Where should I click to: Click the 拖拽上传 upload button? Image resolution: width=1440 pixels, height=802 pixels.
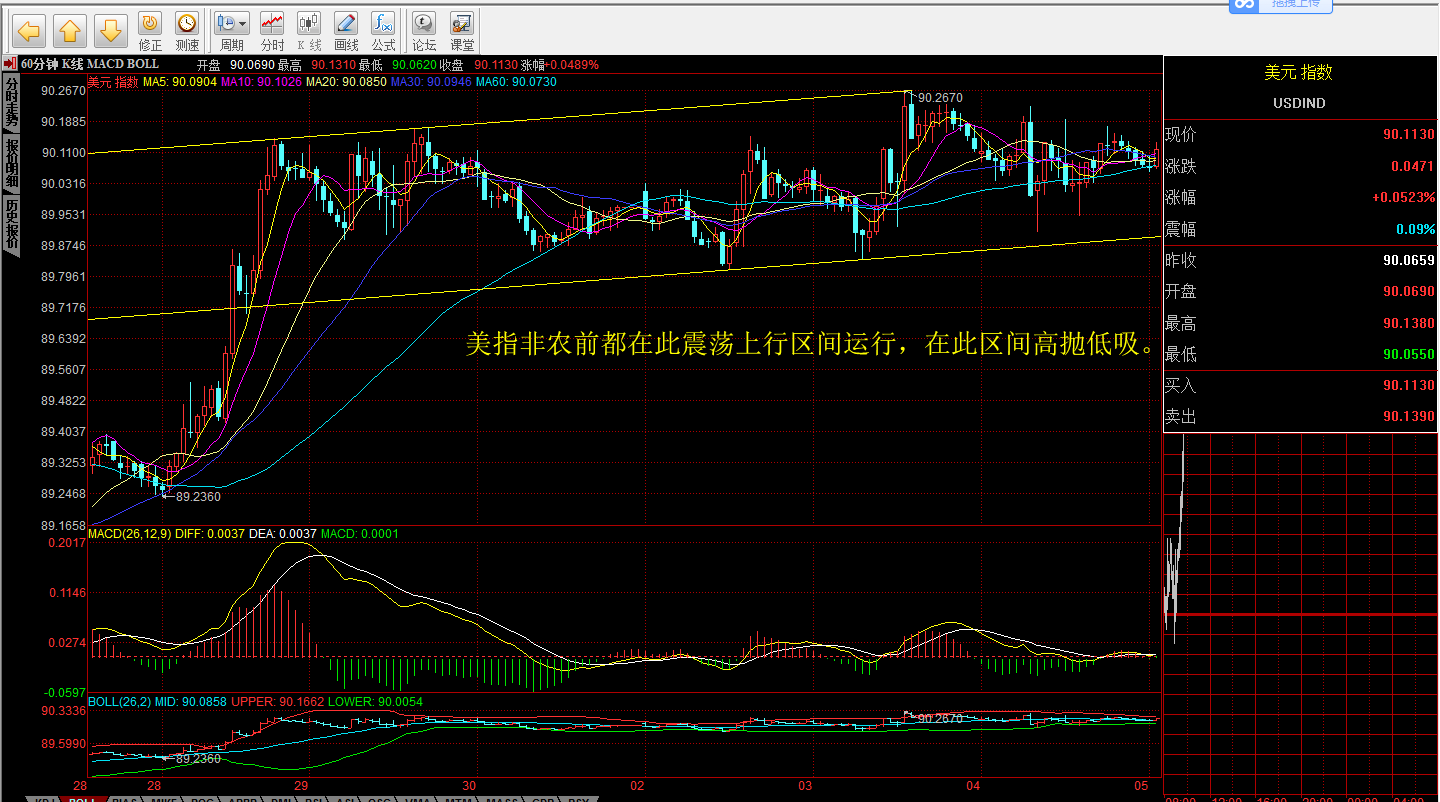(x=1295, y=5)
